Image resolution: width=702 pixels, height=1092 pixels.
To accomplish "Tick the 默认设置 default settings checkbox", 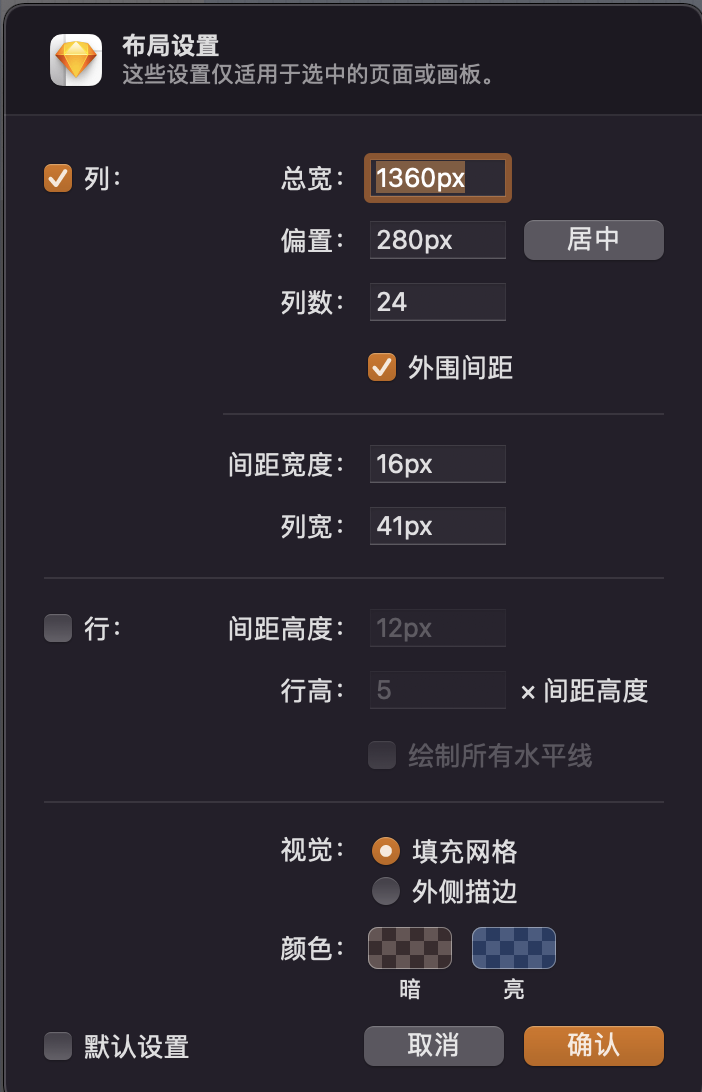I will (x=58, y=1046).
